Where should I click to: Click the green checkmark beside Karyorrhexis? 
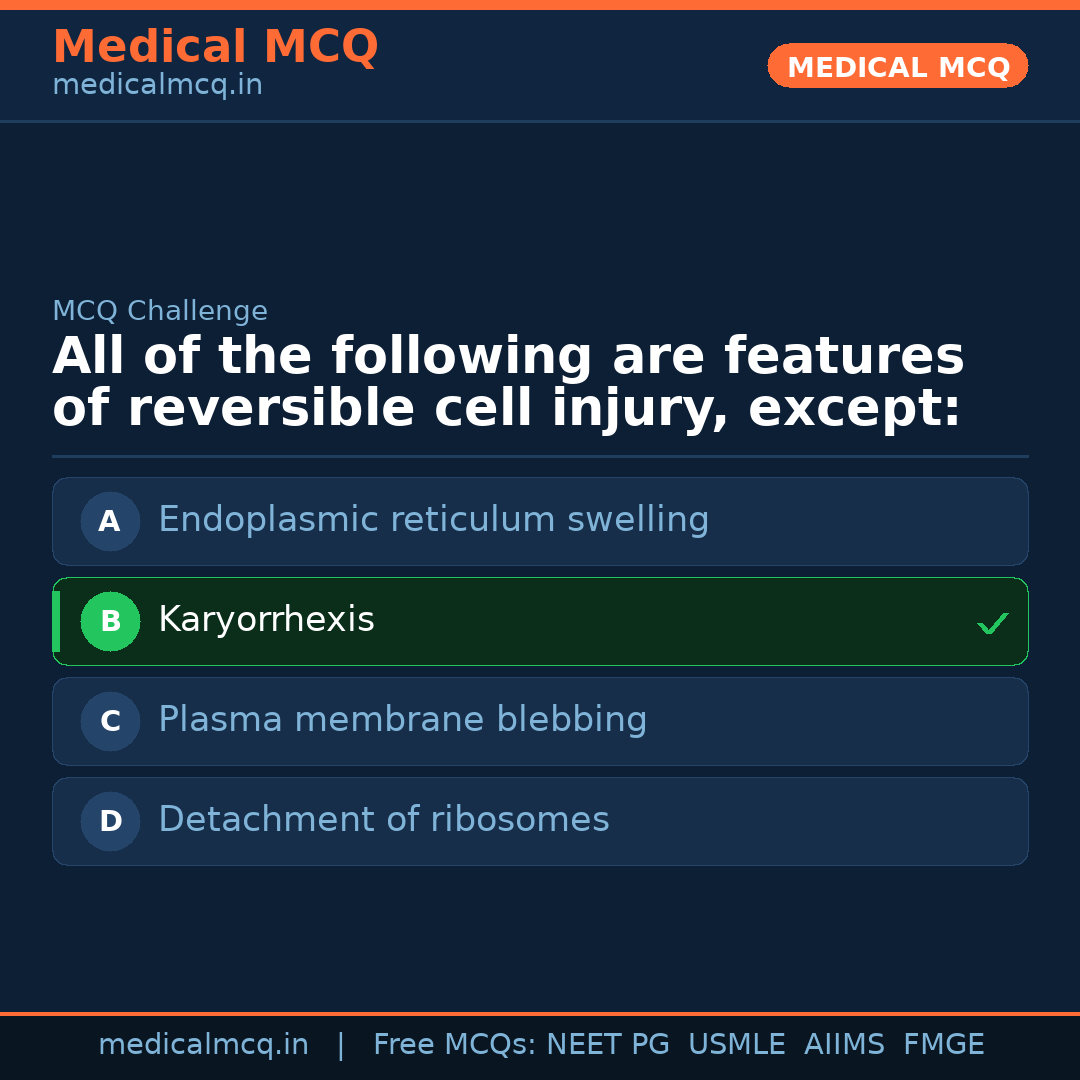coord(992,623)
